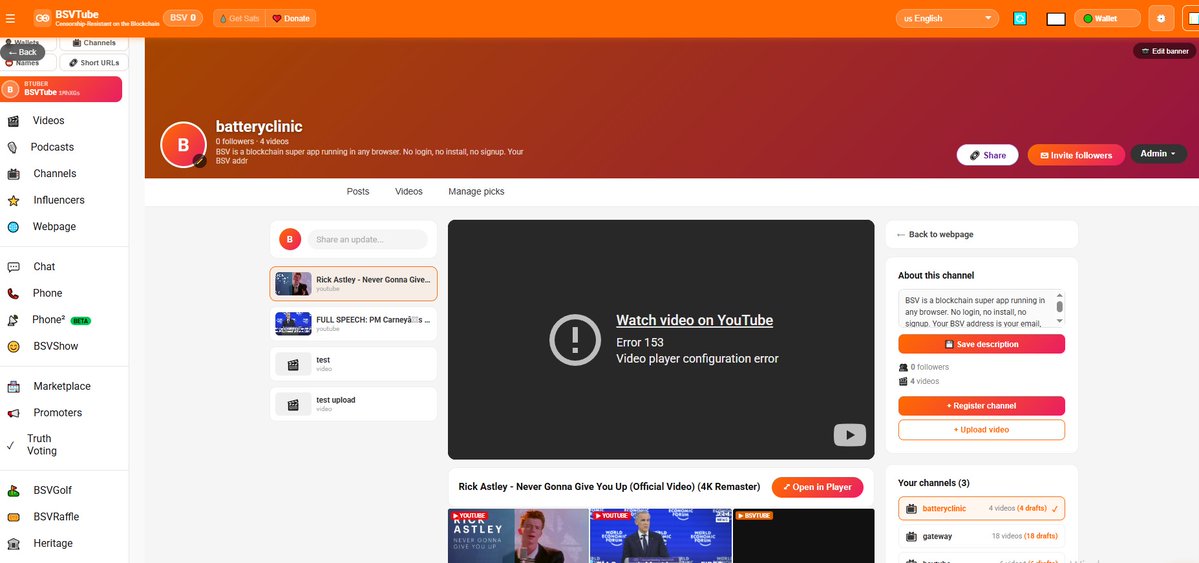Open the Wallet button in the header
Screen dimensions: 1199x563
1107,18
